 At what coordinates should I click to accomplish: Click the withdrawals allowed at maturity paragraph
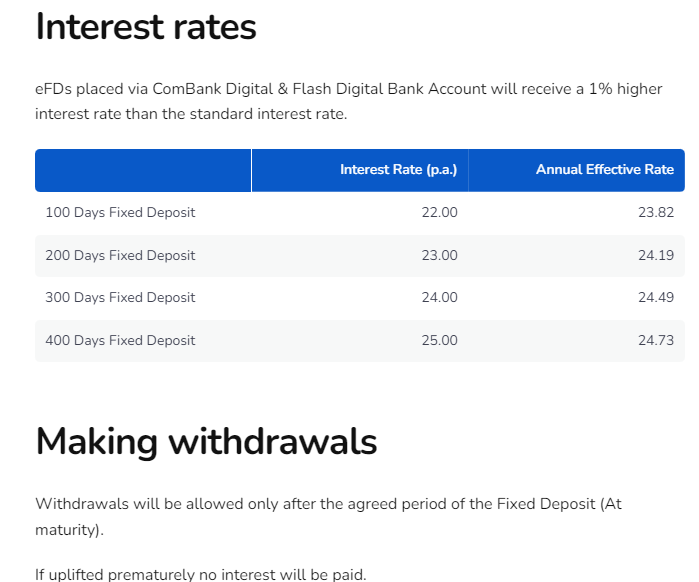point(329,516)
